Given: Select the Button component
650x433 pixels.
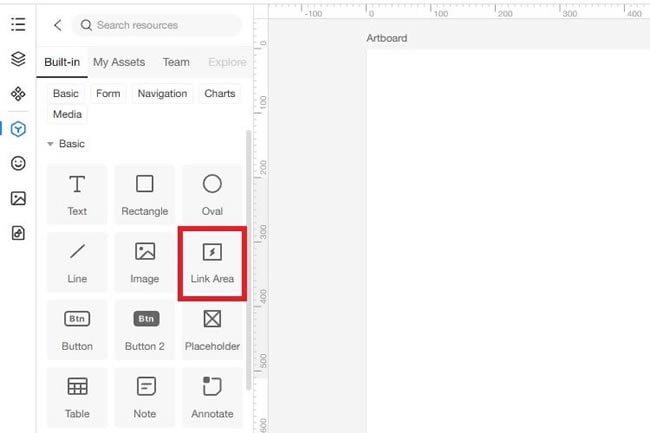Looking at the screenshot, I should 77,330.
